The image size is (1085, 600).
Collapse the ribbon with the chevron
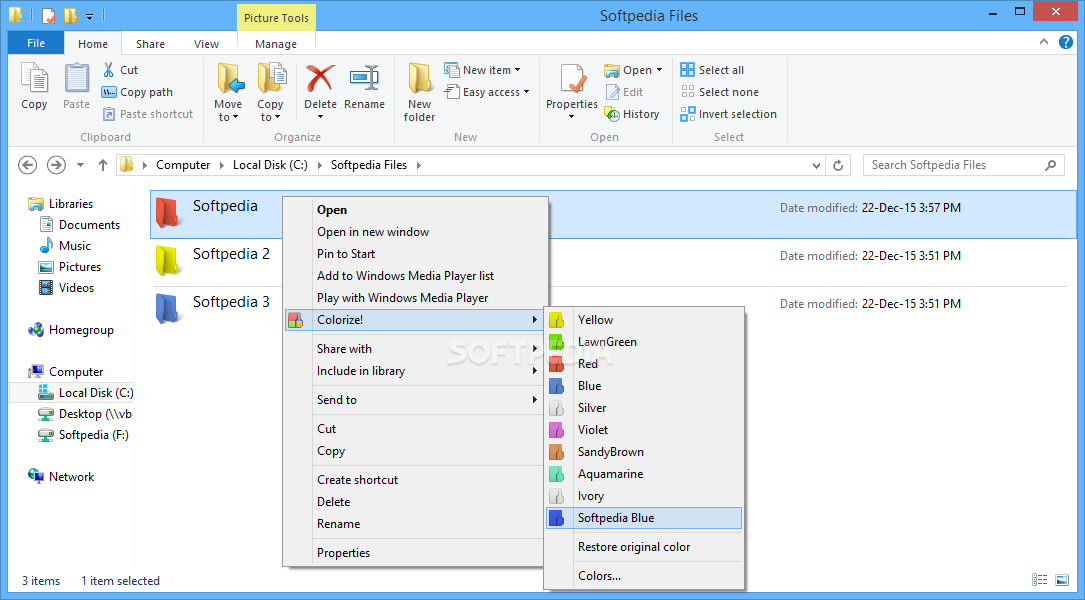(1043, 42)
